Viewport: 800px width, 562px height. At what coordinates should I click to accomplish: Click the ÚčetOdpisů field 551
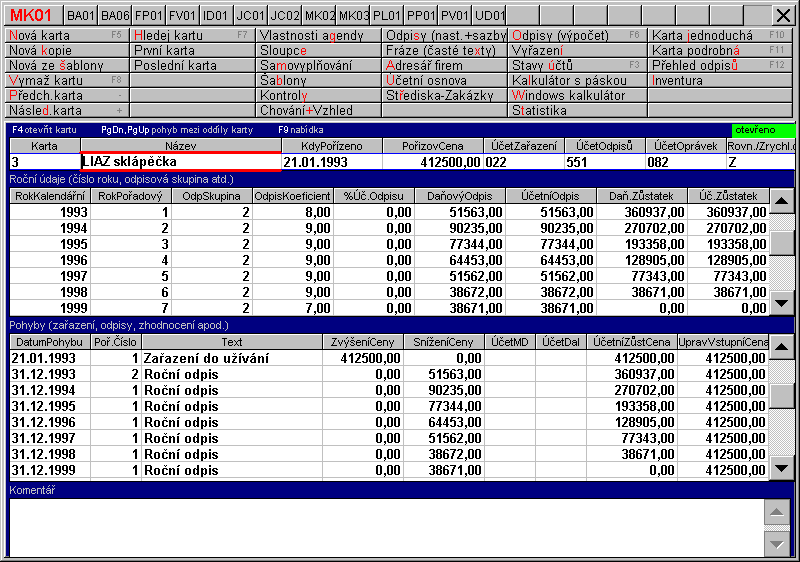(x=605, y=162)
